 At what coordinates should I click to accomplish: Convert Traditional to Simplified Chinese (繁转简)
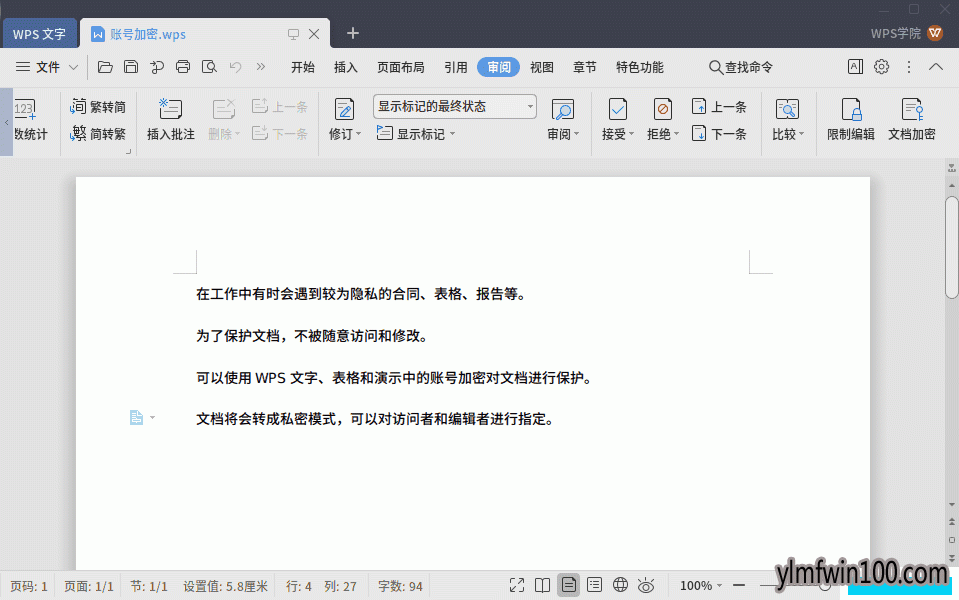click(98, 106)
